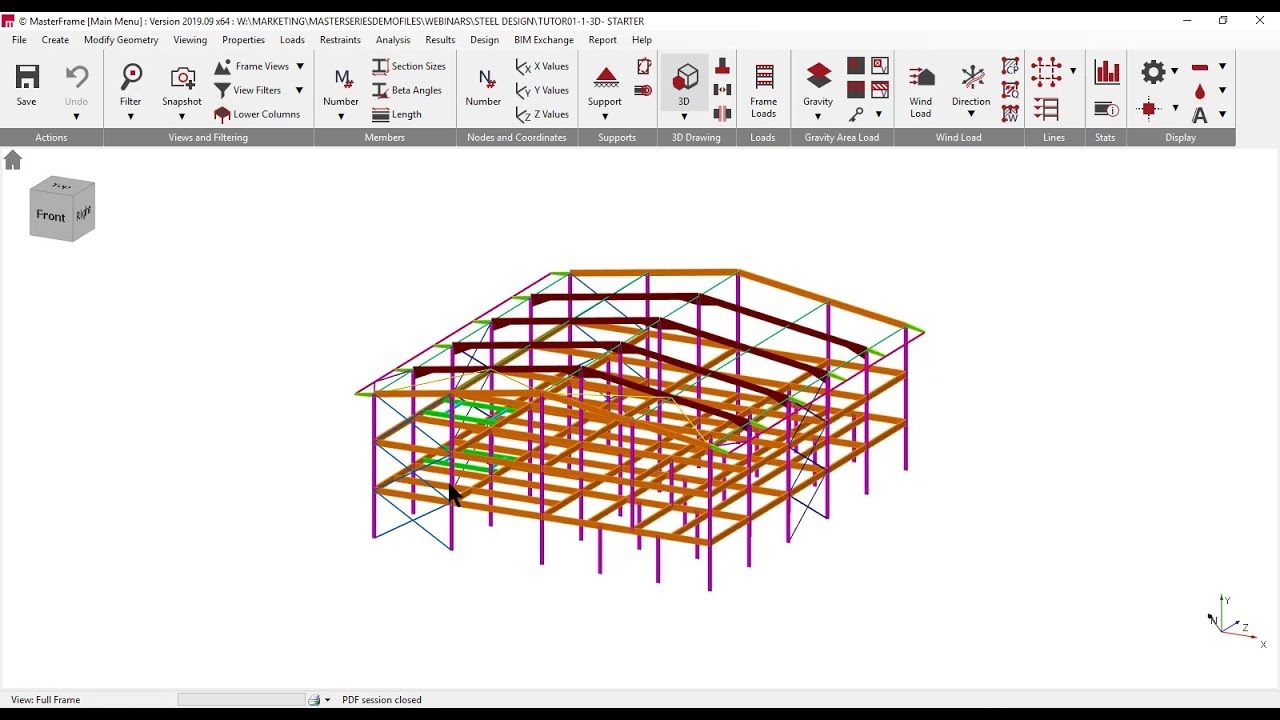This screenshot has height=720, width=1280.
Task: Click the Undo arrow icon
Action: pyautogui.click(x=77, y=77)
